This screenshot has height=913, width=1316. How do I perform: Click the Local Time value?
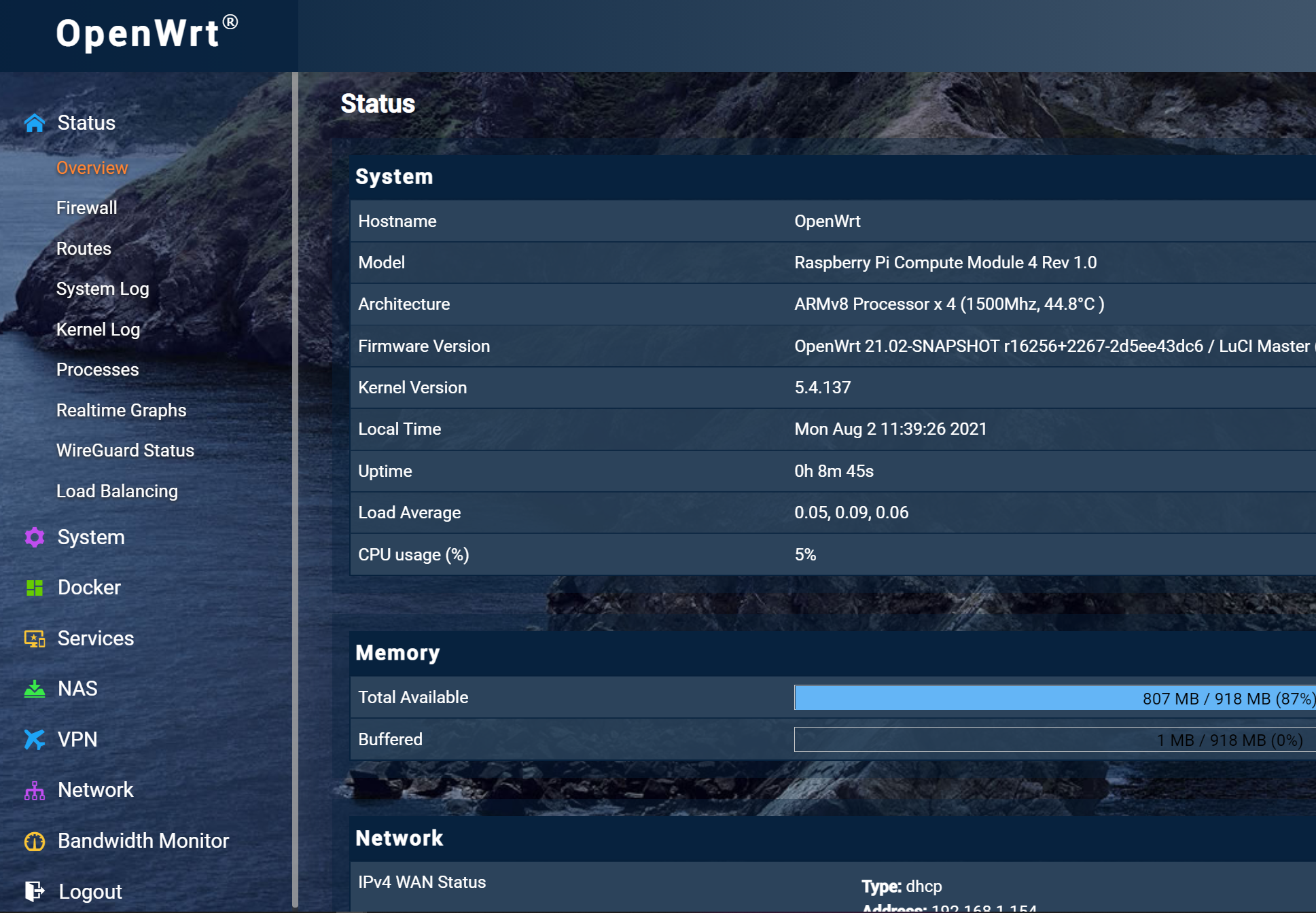click(x=890, y=429)
